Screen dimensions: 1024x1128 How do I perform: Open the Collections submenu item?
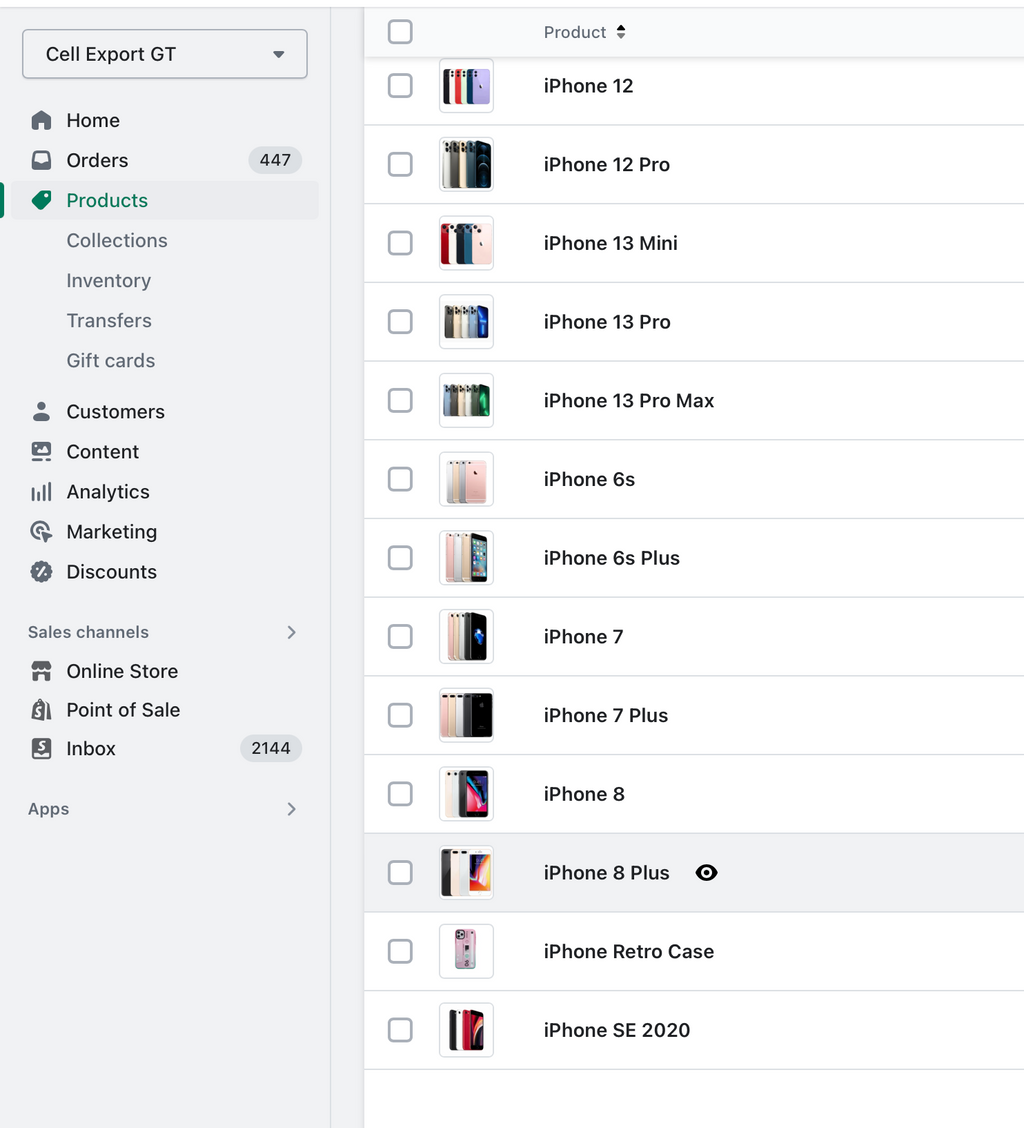coord(117,240)
